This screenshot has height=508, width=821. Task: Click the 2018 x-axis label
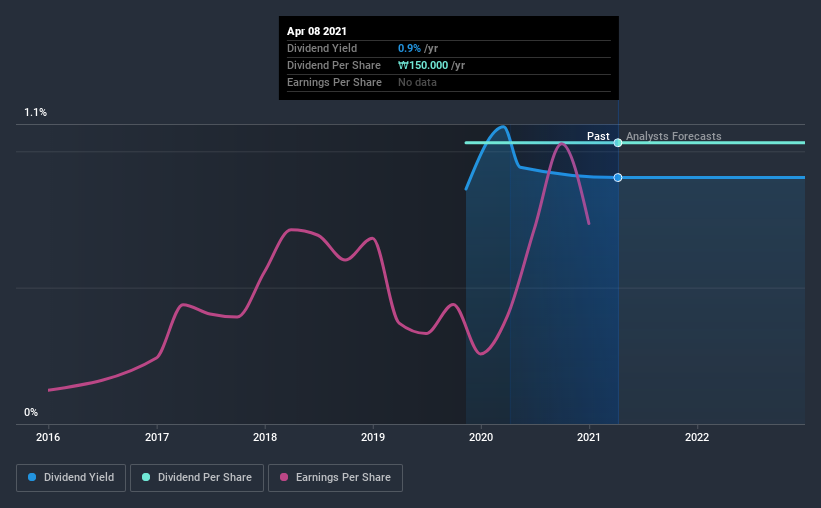coord(265,437)
